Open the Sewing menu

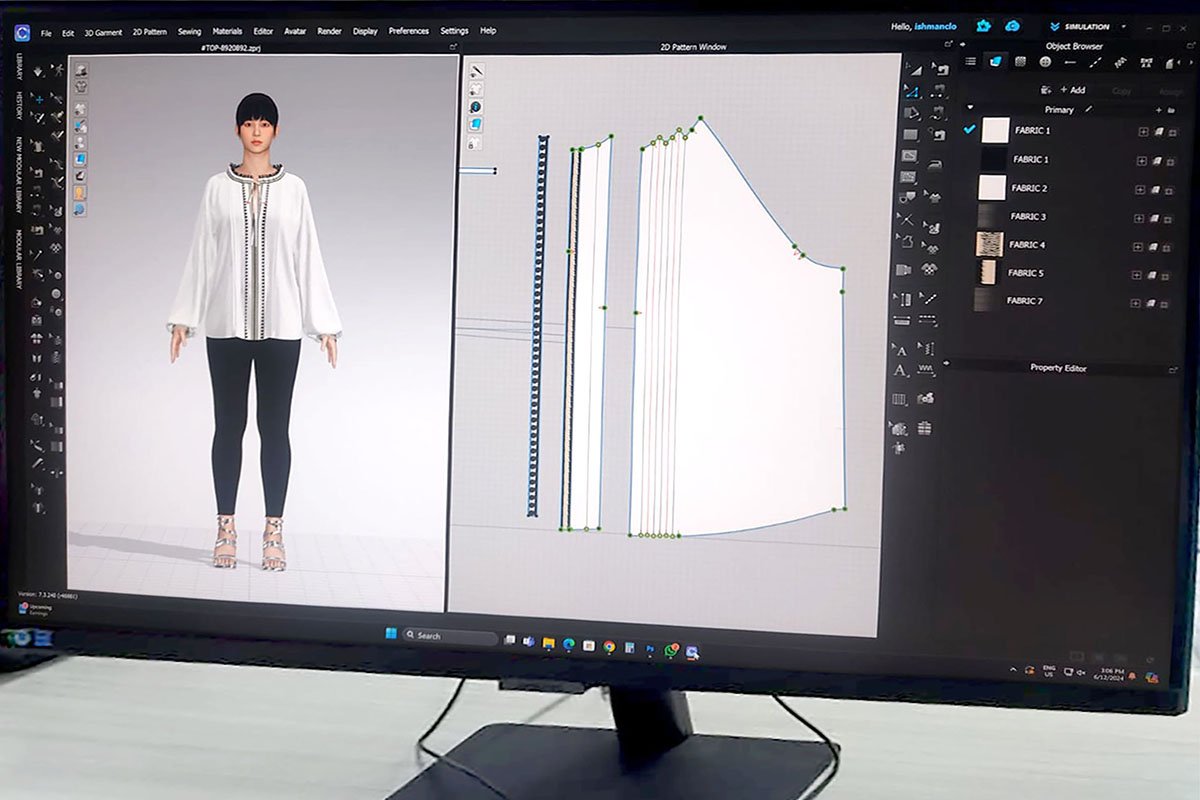pyautogui.click(x=189, y=32)
